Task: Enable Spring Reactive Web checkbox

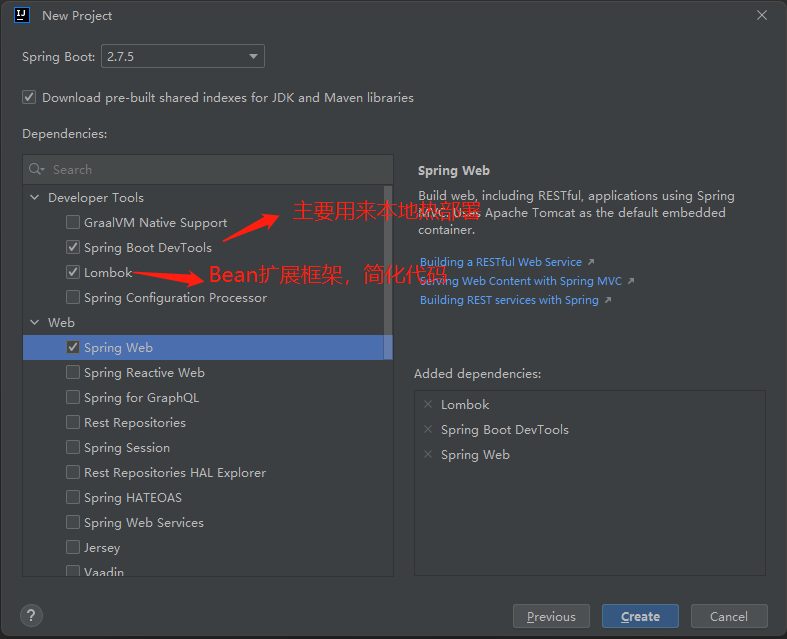Action: (x=73, y=372)
